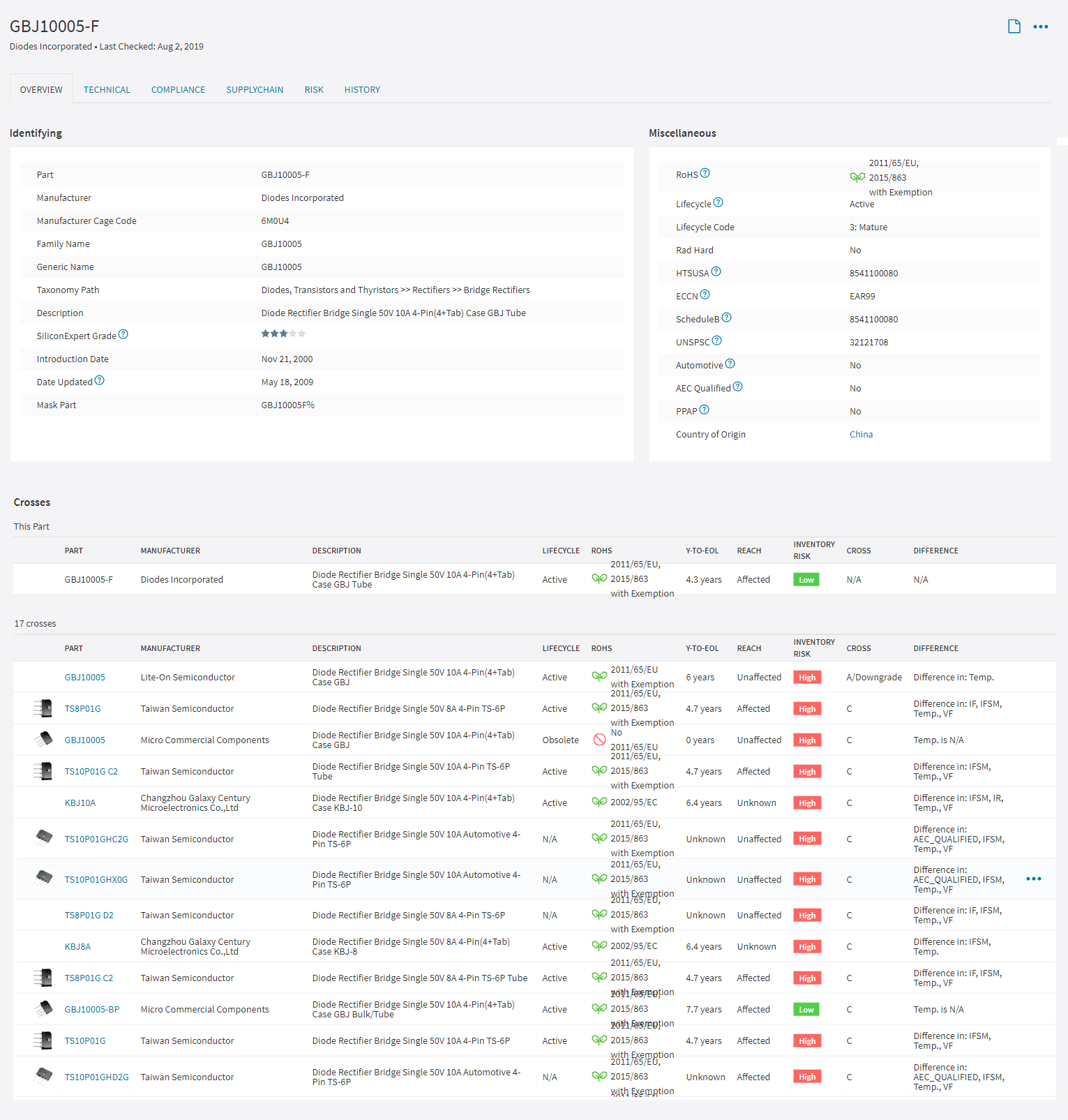Open the TS10P01GHX0G row three-dot menu
The image size is (1068, 1120).
click(x=1034, y=879)
